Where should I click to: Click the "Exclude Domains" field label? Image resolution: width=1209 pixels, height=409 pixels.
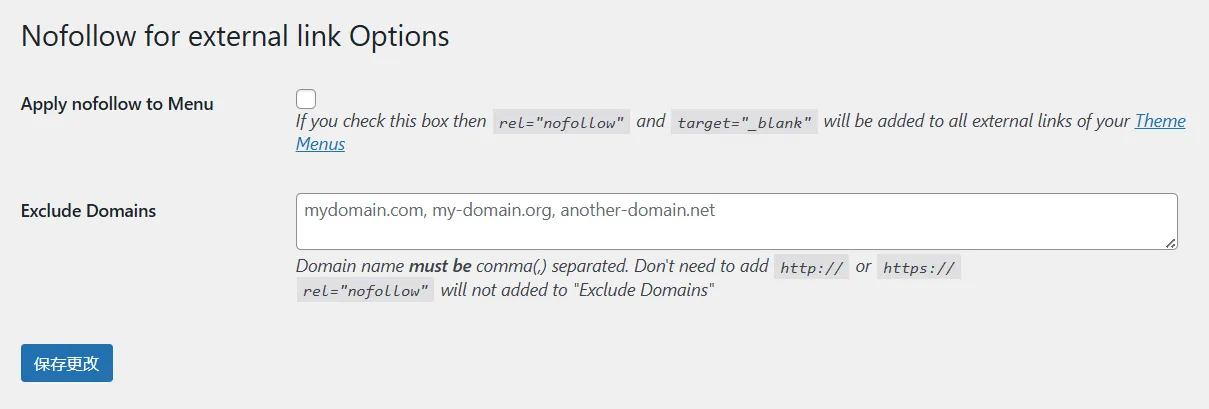click(88, 211)
